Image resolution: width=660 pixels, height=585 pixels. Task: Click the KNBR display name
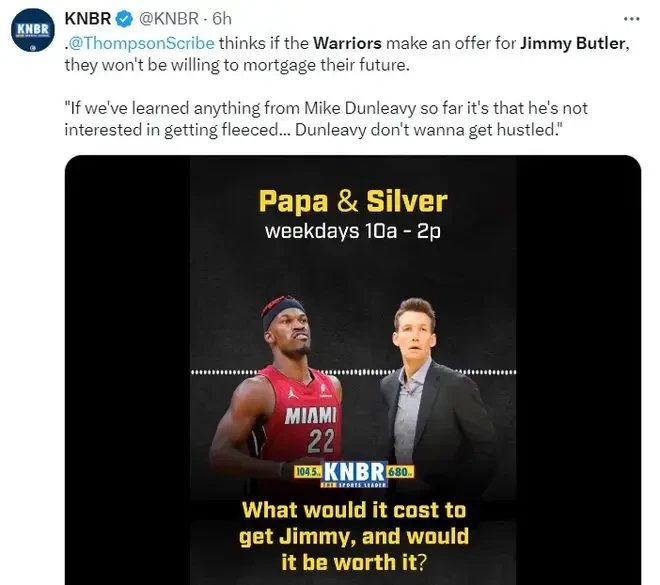pos(88,19)
